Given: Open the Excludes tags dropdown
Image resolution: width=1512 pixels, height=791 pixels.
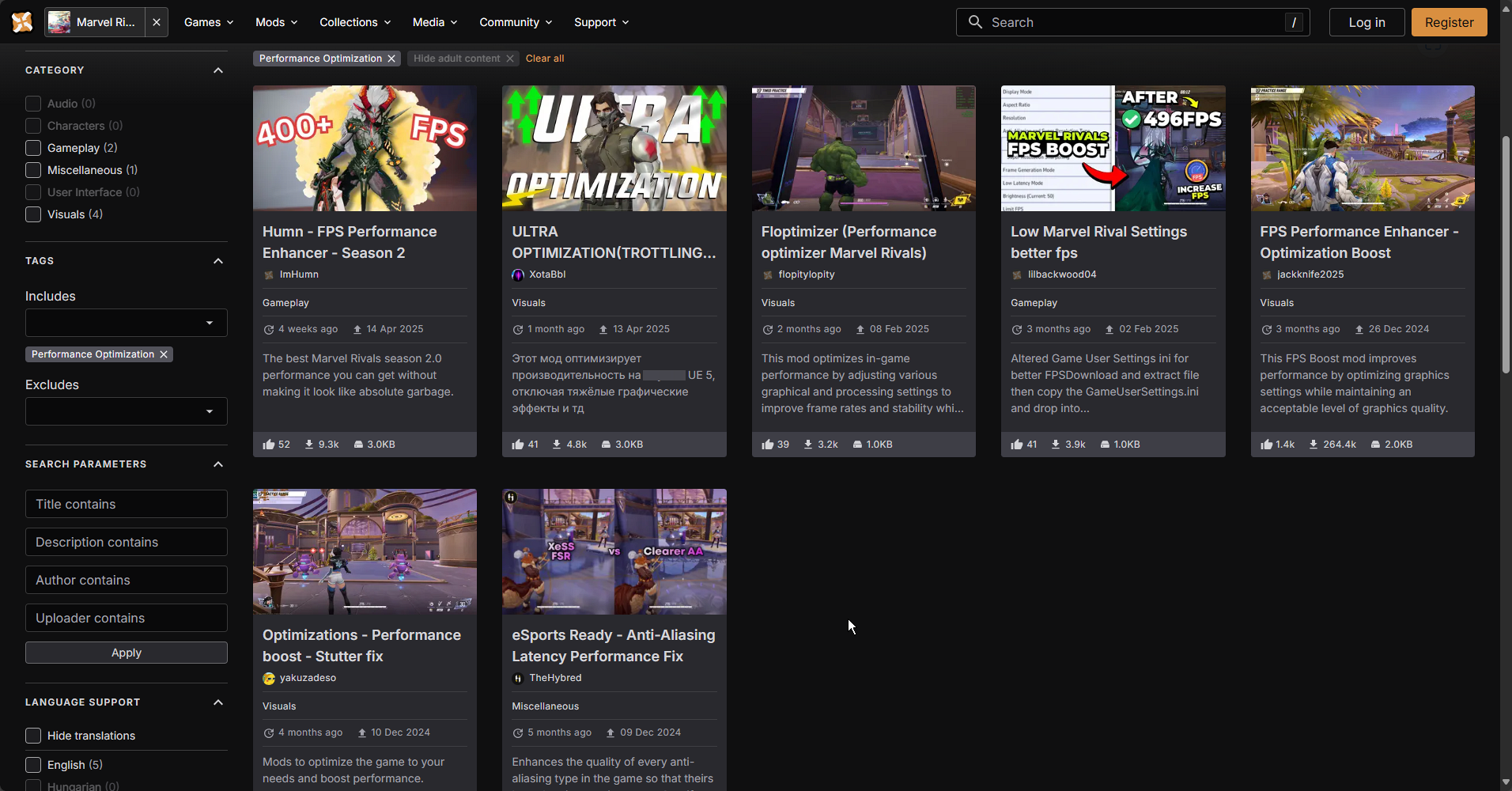Looking at the screenshot, I should pyautogui.click(x=127, y=411).
